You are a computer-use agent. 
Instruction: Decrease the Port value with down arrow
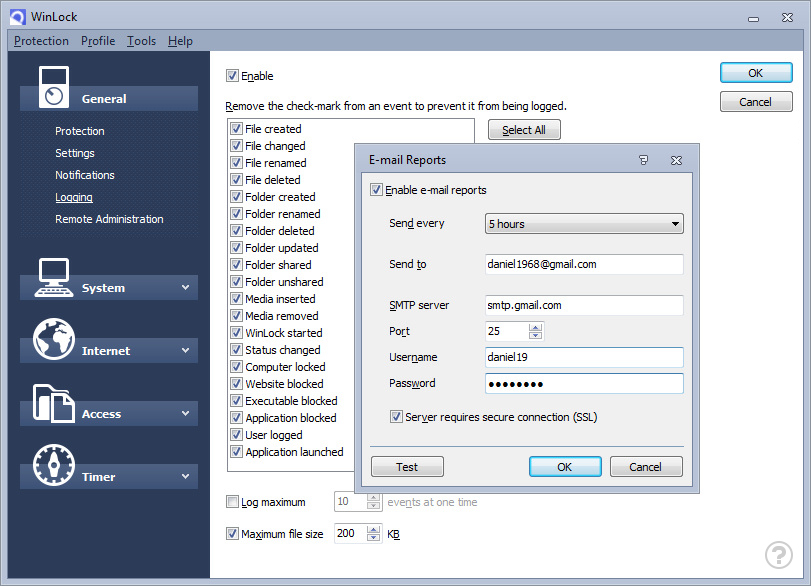tap(536, 335)
